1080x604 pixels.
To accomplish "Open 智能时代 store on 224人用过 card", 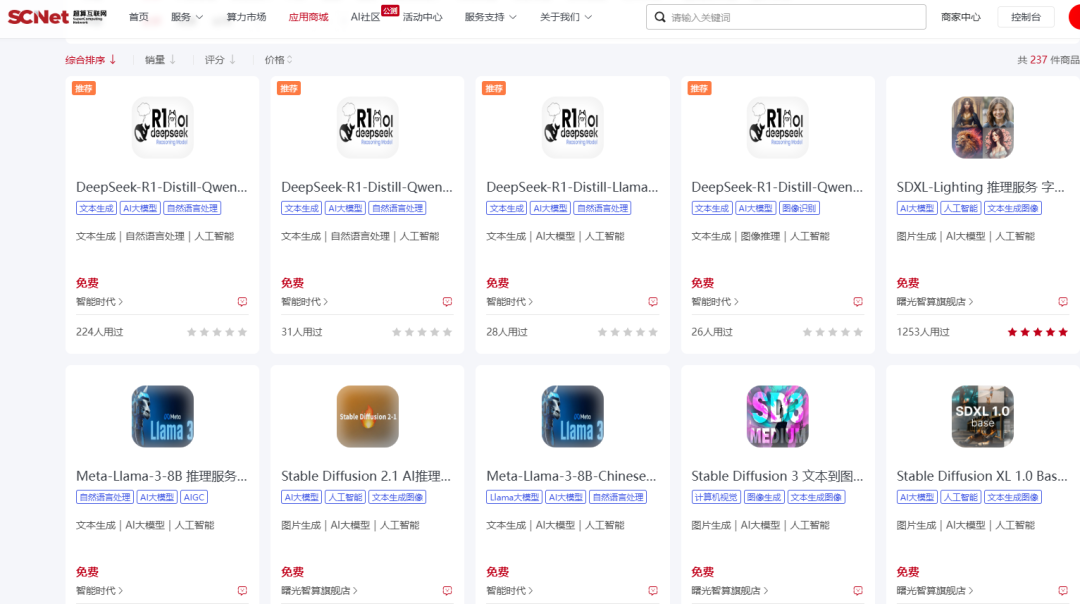I will (99, 302).
